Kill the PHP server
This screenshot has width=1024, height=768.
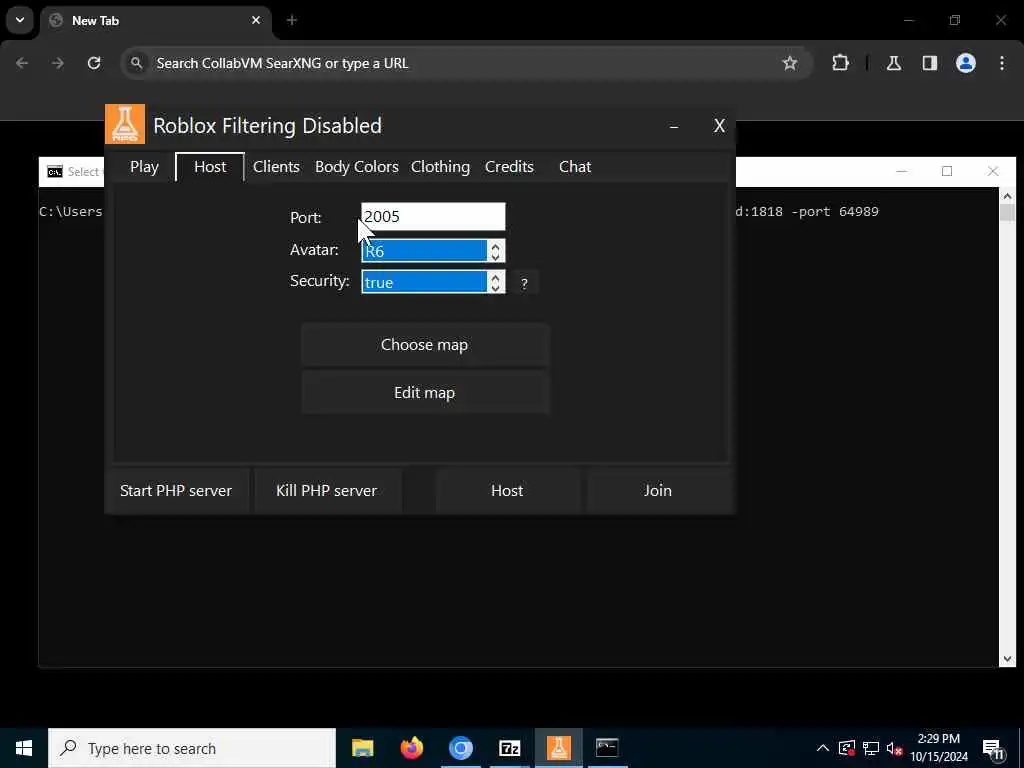[x=327, y=490]
